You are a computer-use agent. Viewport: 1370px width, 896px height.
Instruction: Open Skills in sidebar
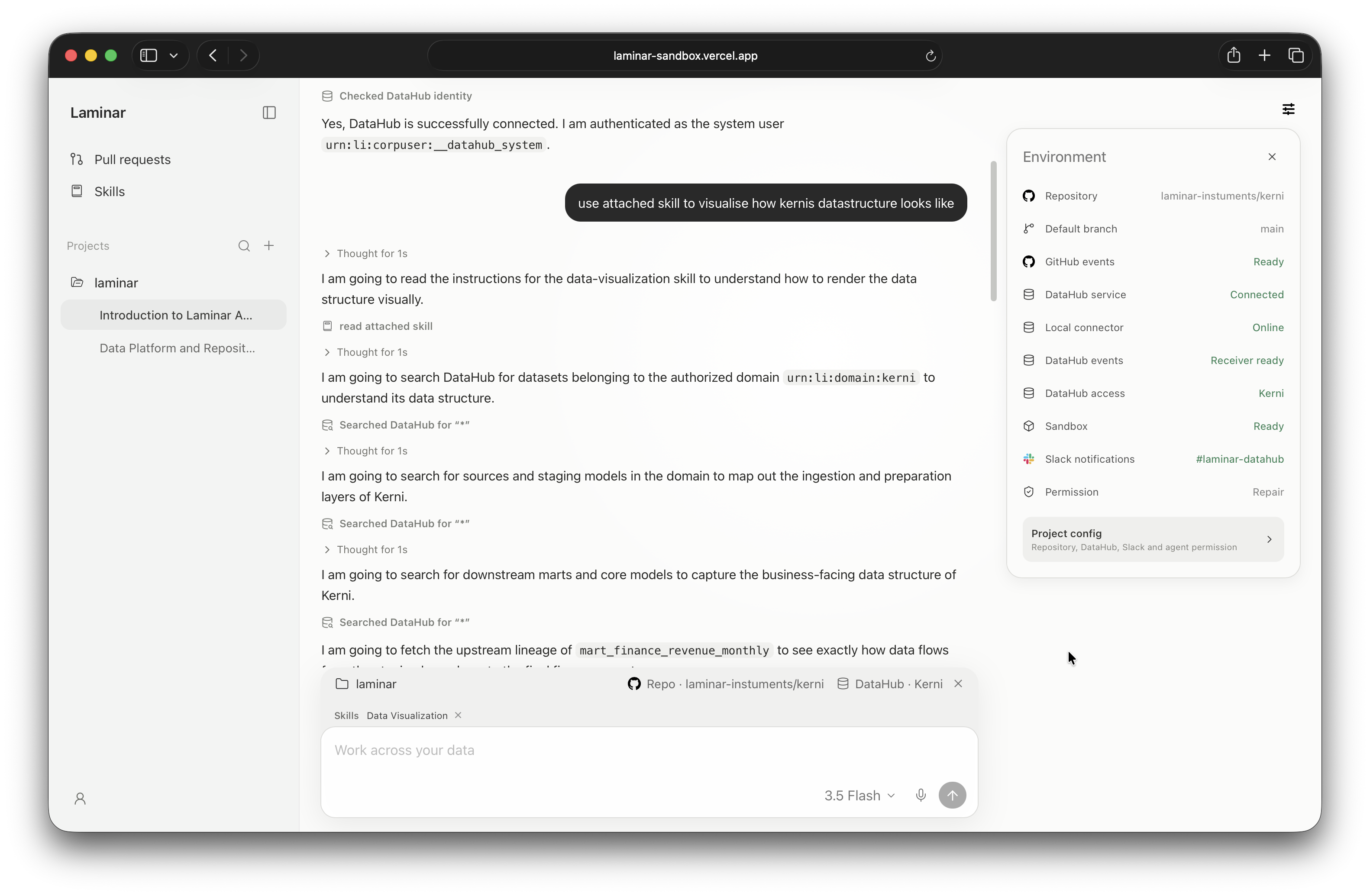[173, 192]
